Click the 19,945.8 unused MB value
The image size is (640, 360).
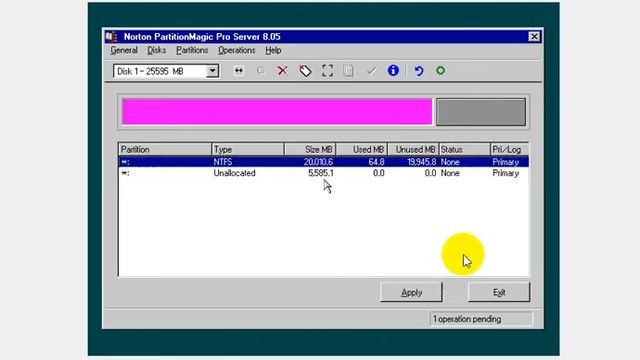click(422, 162)
